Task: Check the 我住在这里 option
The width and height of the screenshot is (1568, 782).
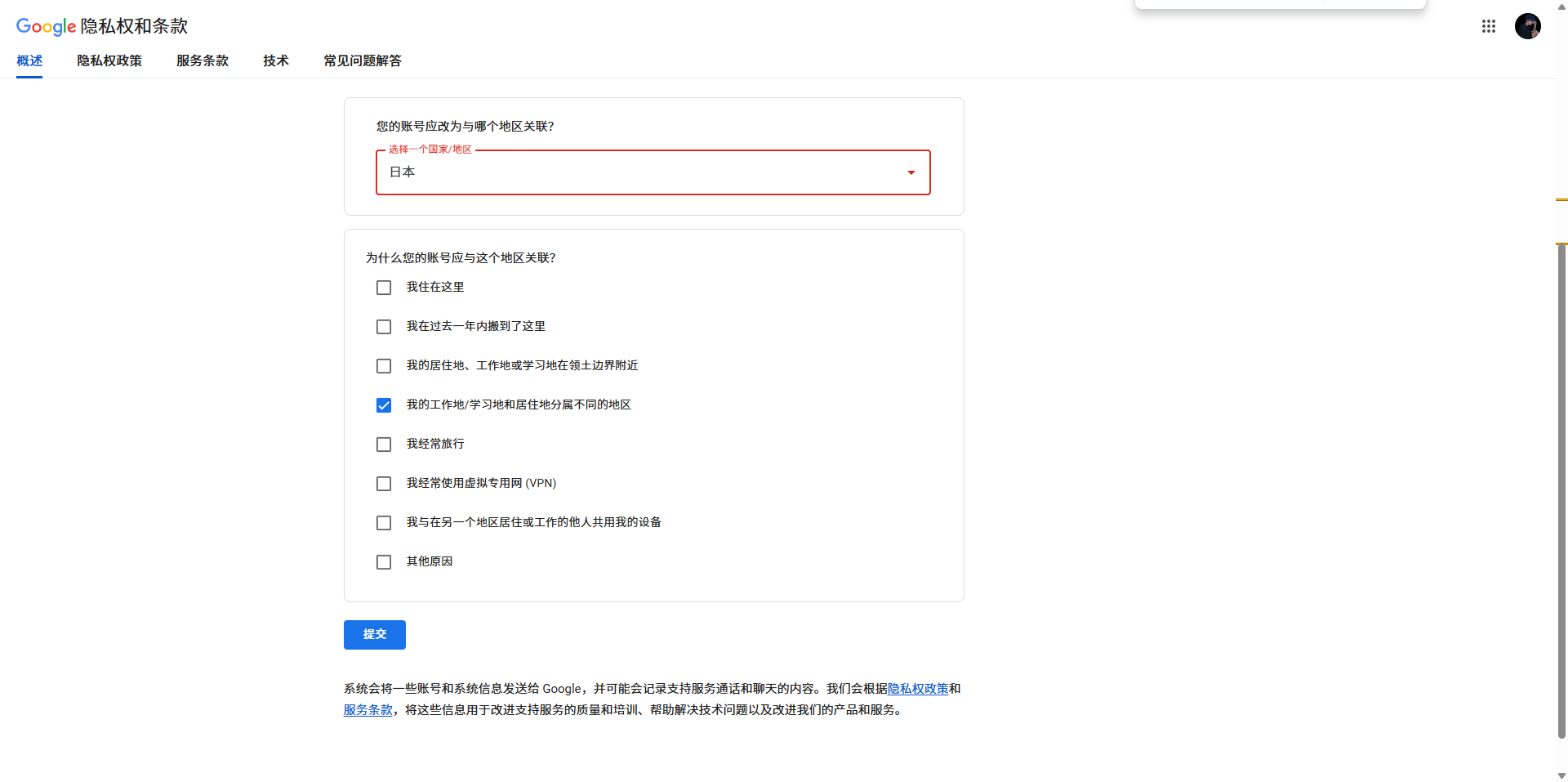Action: tap(384, 287)
